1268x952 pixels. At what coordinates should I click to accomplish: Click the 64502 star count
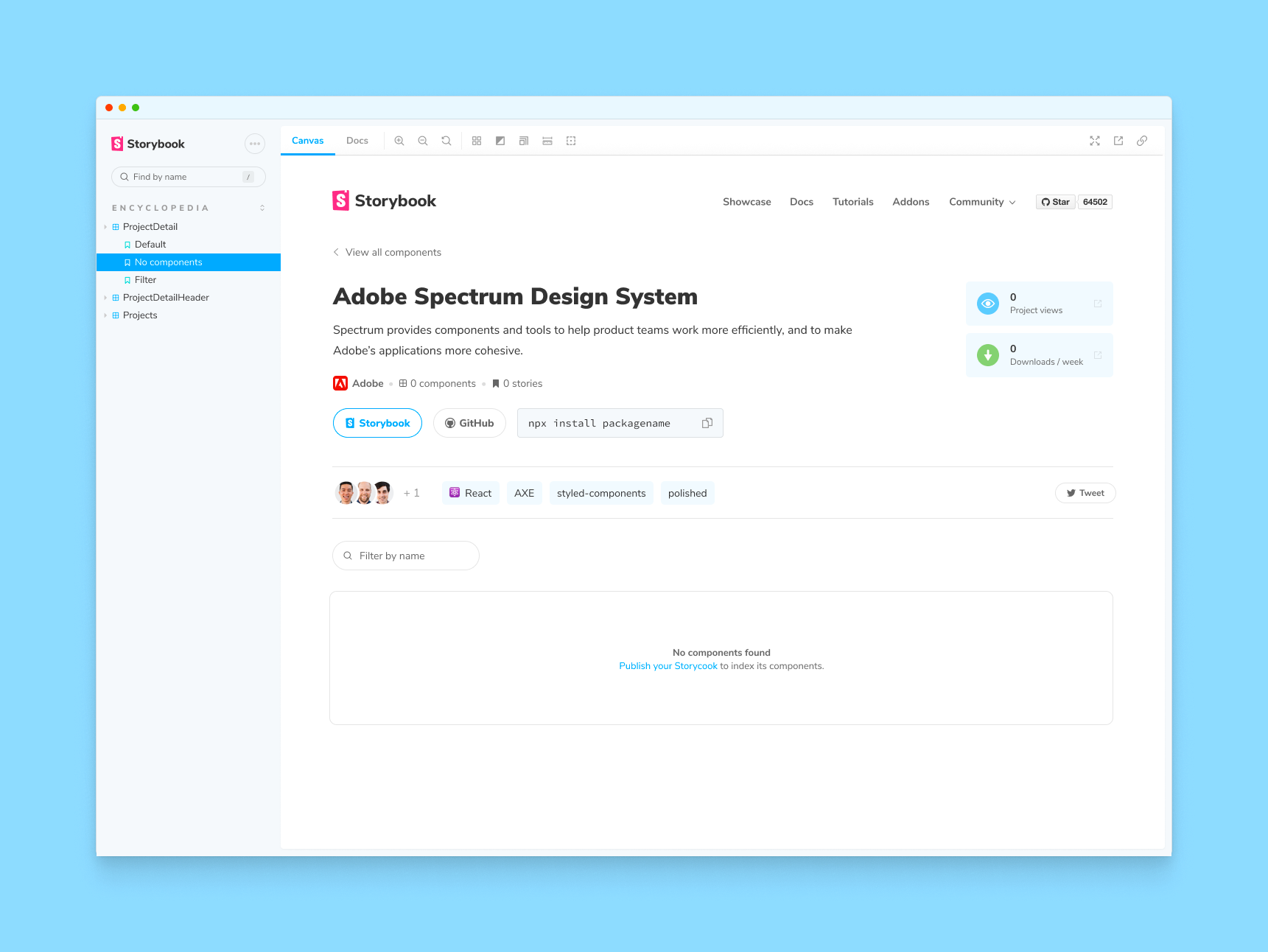click(x=1095, y=202)
